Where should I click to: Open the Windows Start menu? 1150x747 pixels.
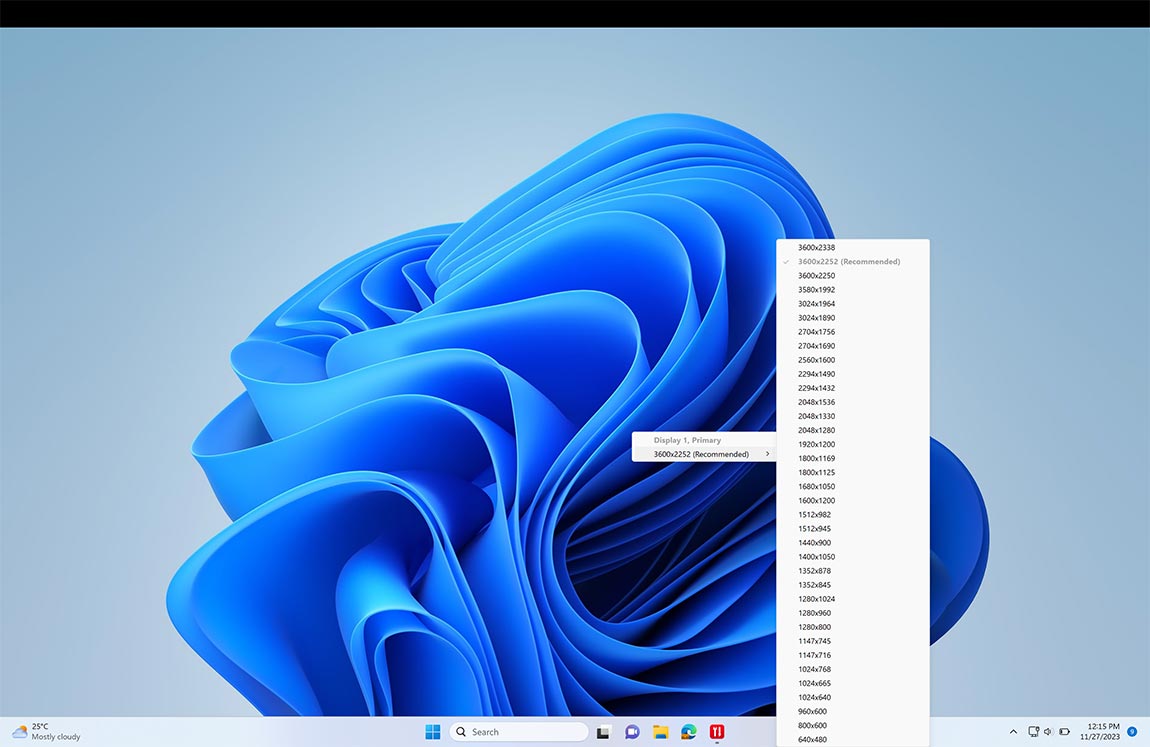[x=433, y=732]
